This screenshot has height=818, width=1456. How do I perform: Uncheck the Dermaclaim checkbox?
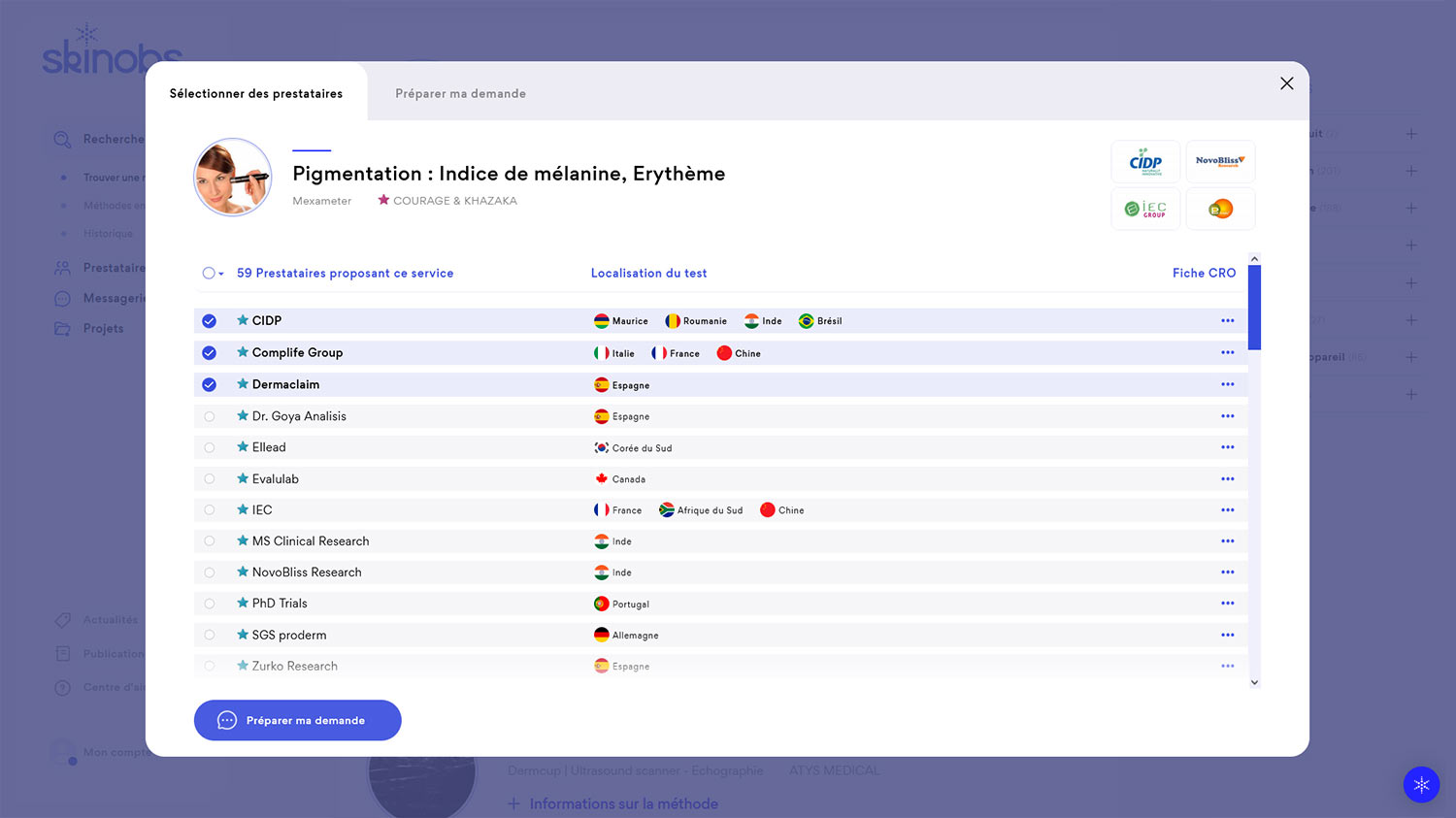tap(209, 385)
